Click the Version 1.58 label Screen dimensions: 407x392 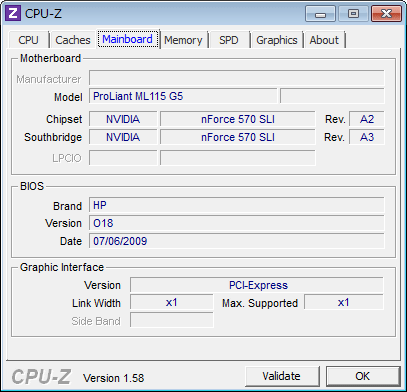[113, 378]
